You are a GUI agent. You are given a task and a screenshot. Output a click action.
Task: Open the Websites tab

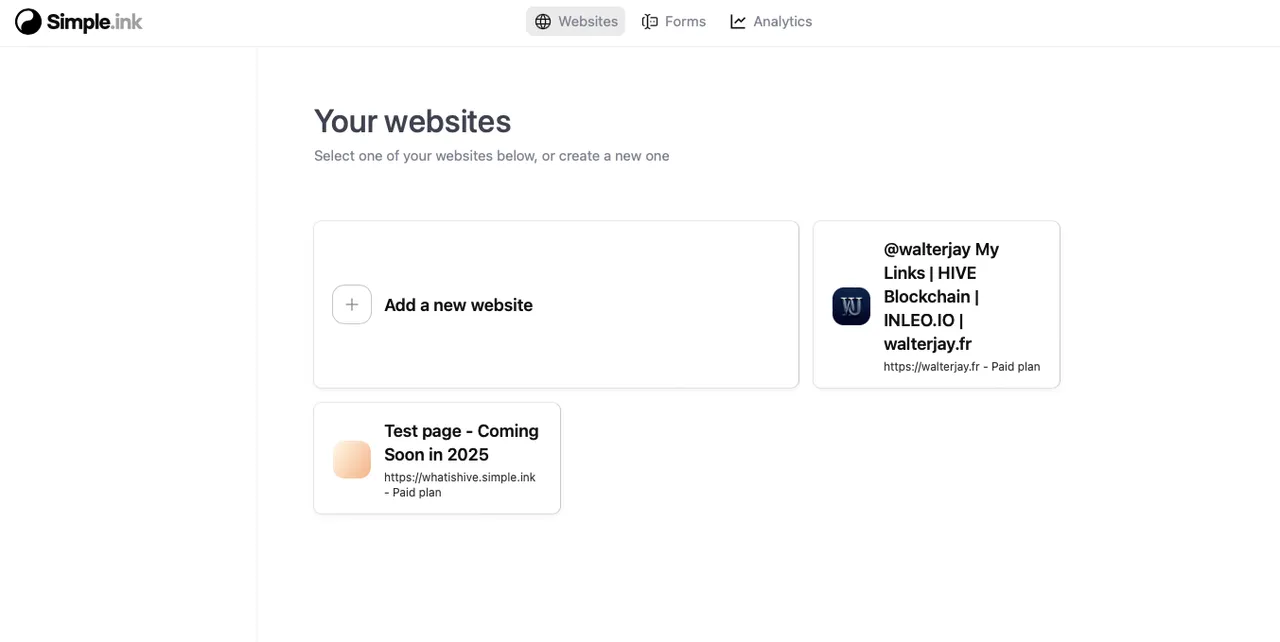[x=575, y=21]
